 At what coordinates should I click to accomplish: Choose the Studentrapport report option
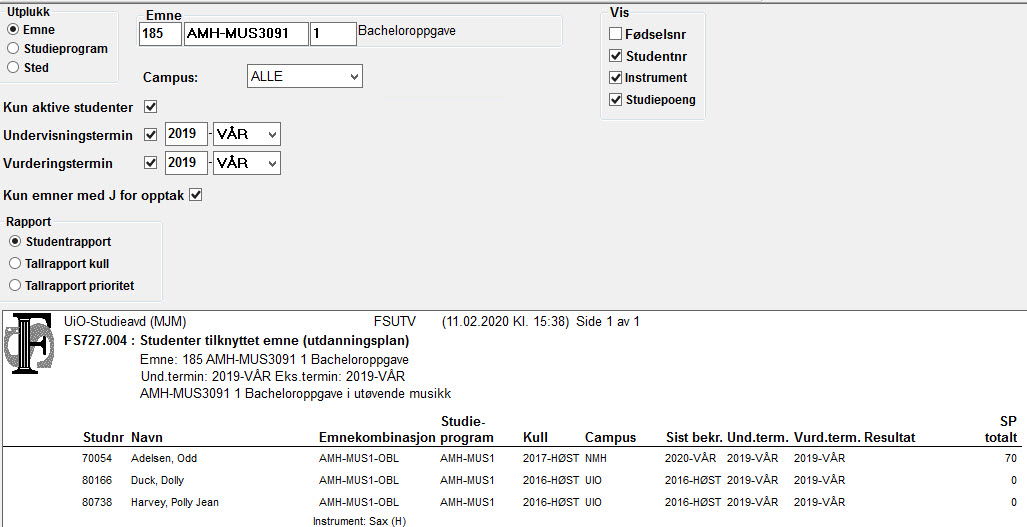point(15,242)
